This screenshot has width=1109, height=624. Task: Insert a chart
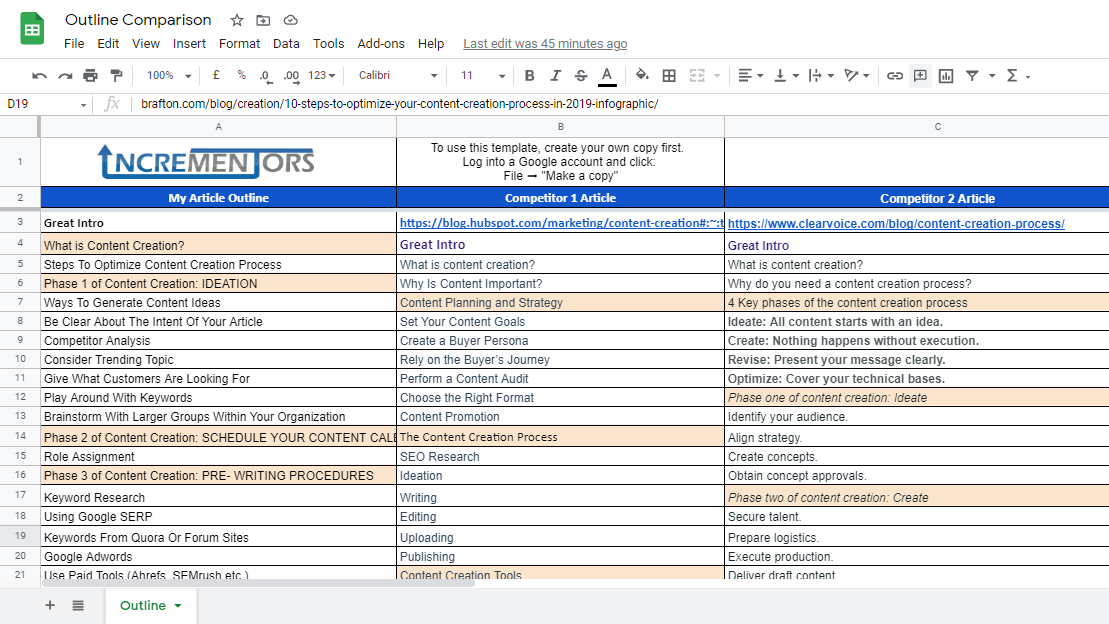[x=945, y=75]
